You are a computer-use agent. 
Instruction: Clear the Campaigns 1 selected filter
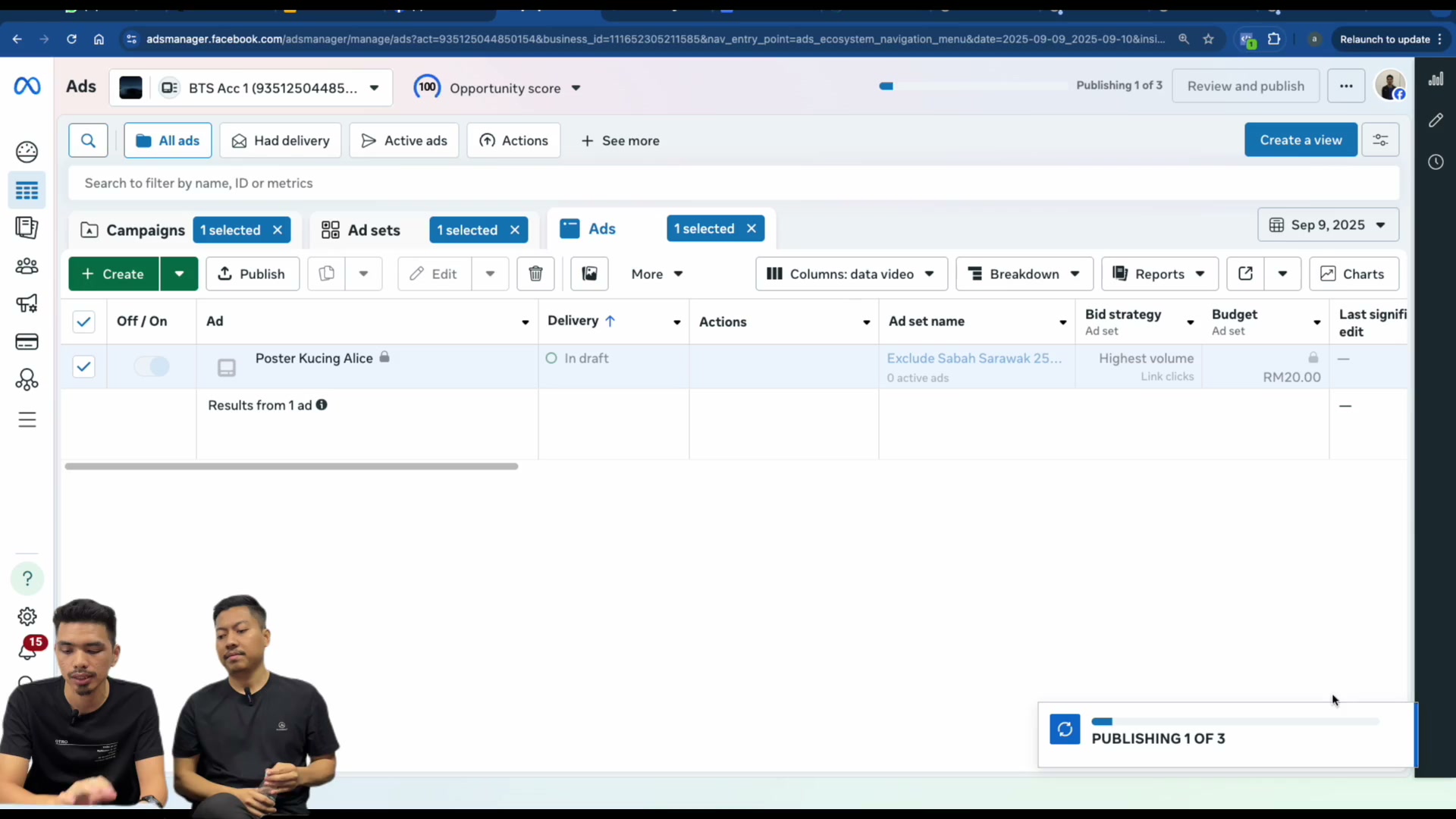278,230
